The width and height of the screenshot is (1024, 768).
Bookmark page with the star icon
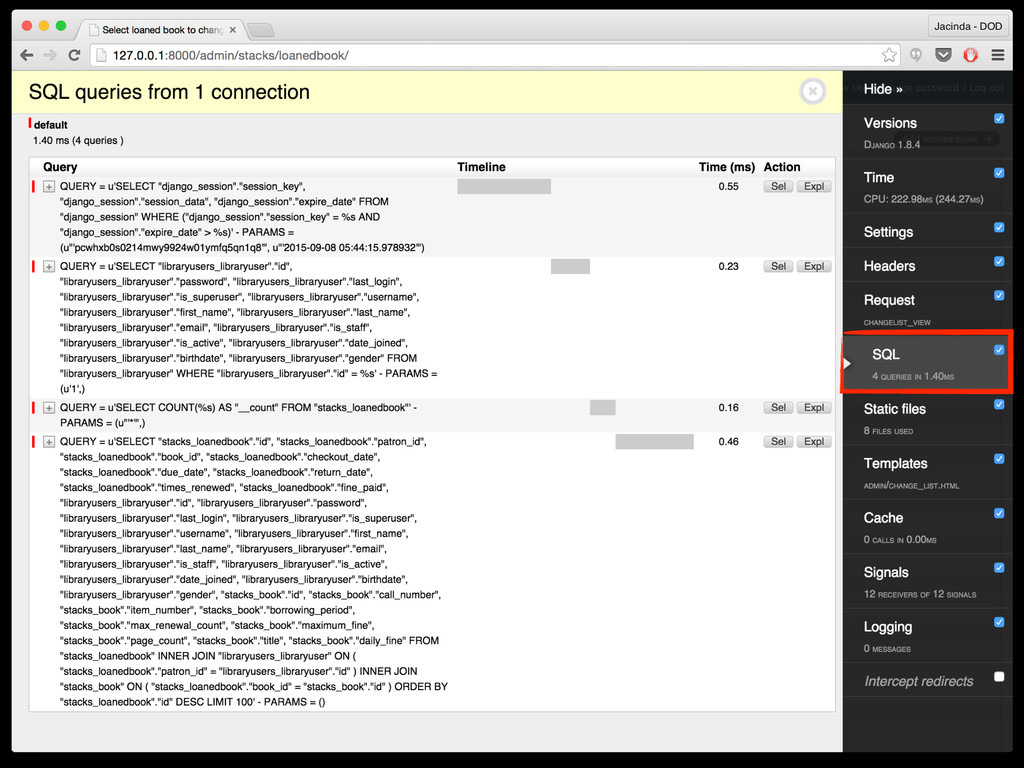[889, 56]
